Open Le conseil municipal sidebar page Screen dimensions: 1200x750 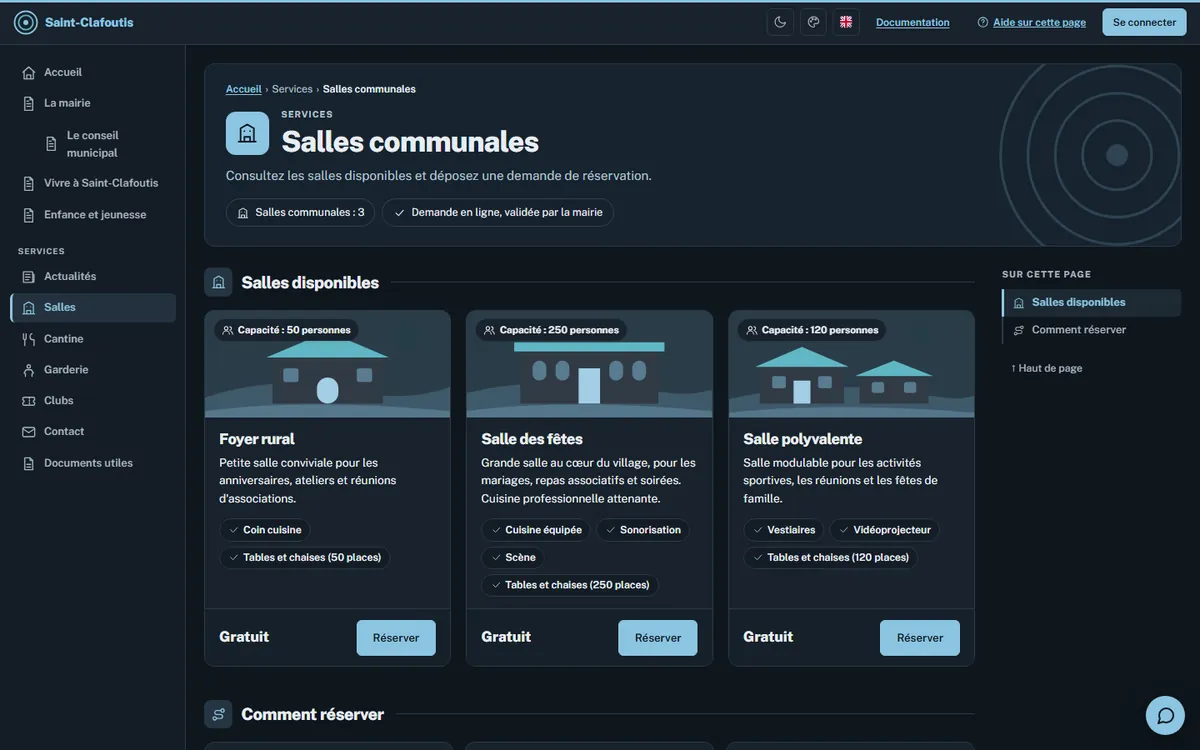[x=104, y=144]
